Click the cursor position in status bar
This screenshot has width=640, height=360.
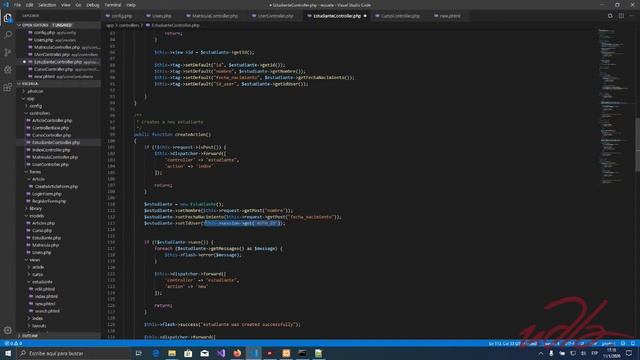pyautogui.click(x=504, y=343)
